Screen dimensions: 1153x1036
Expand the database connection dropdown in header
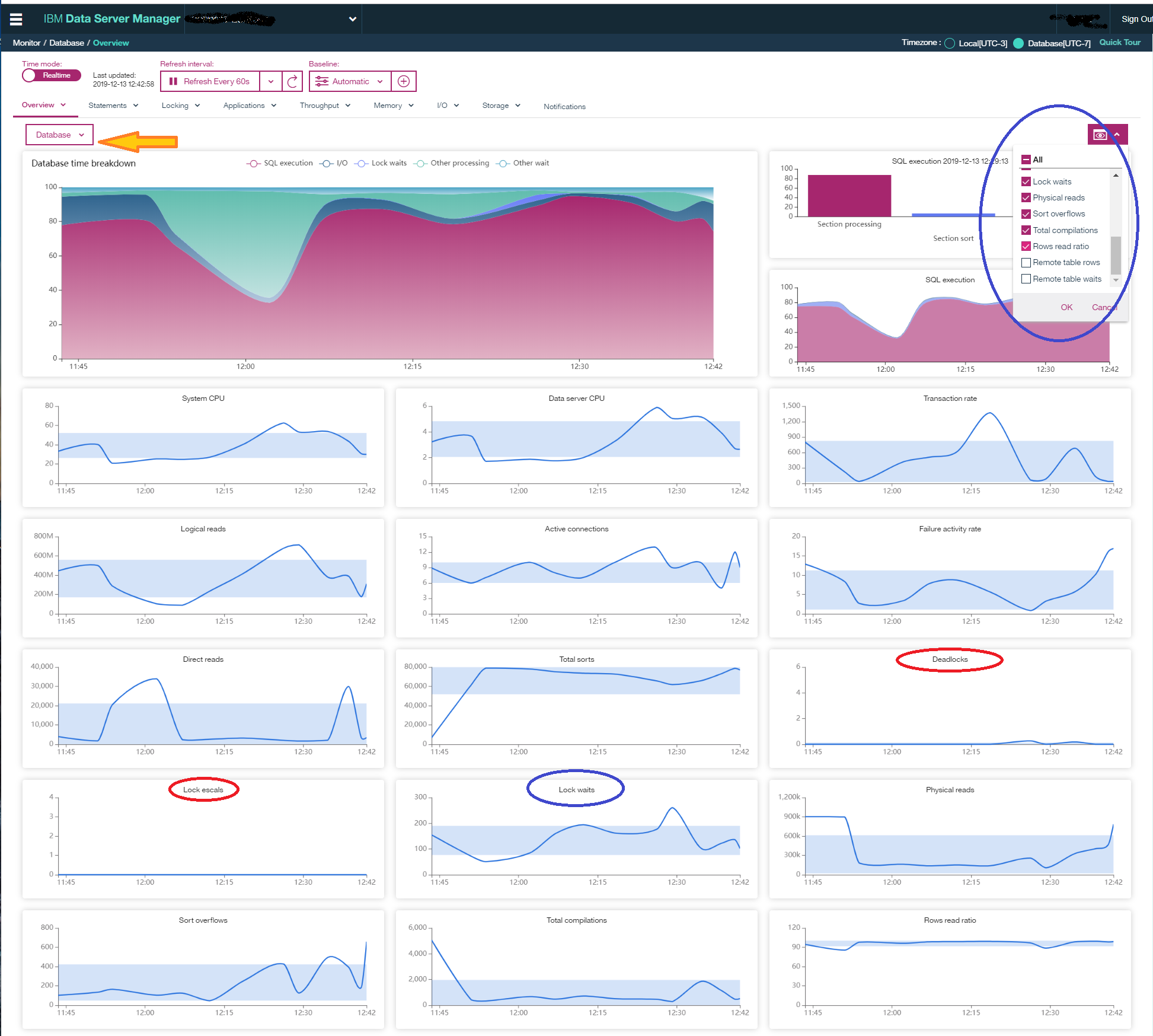352,19
